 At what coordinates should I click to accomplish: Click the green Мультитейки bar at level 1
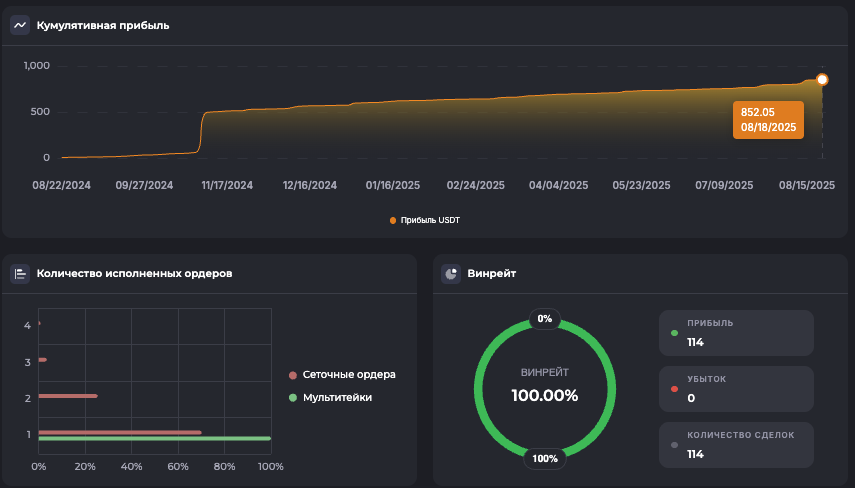[154, 438]
